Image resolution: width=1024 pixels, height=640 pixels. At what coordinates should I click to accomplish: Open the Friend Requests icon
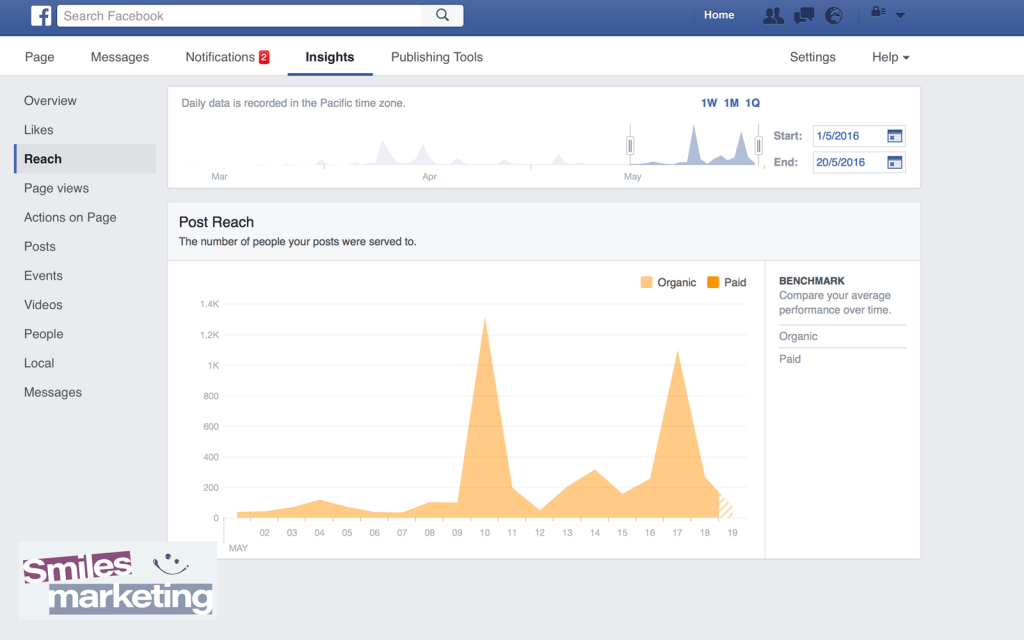pyautogui.click(x=772, y=15)
